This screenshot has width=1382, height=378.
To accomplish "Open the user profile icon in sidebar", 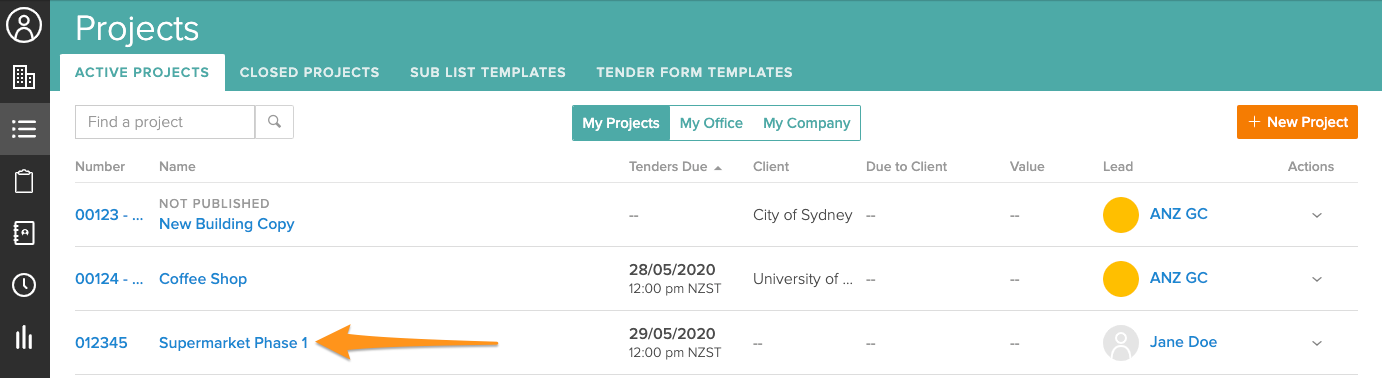I will point(24,25).
